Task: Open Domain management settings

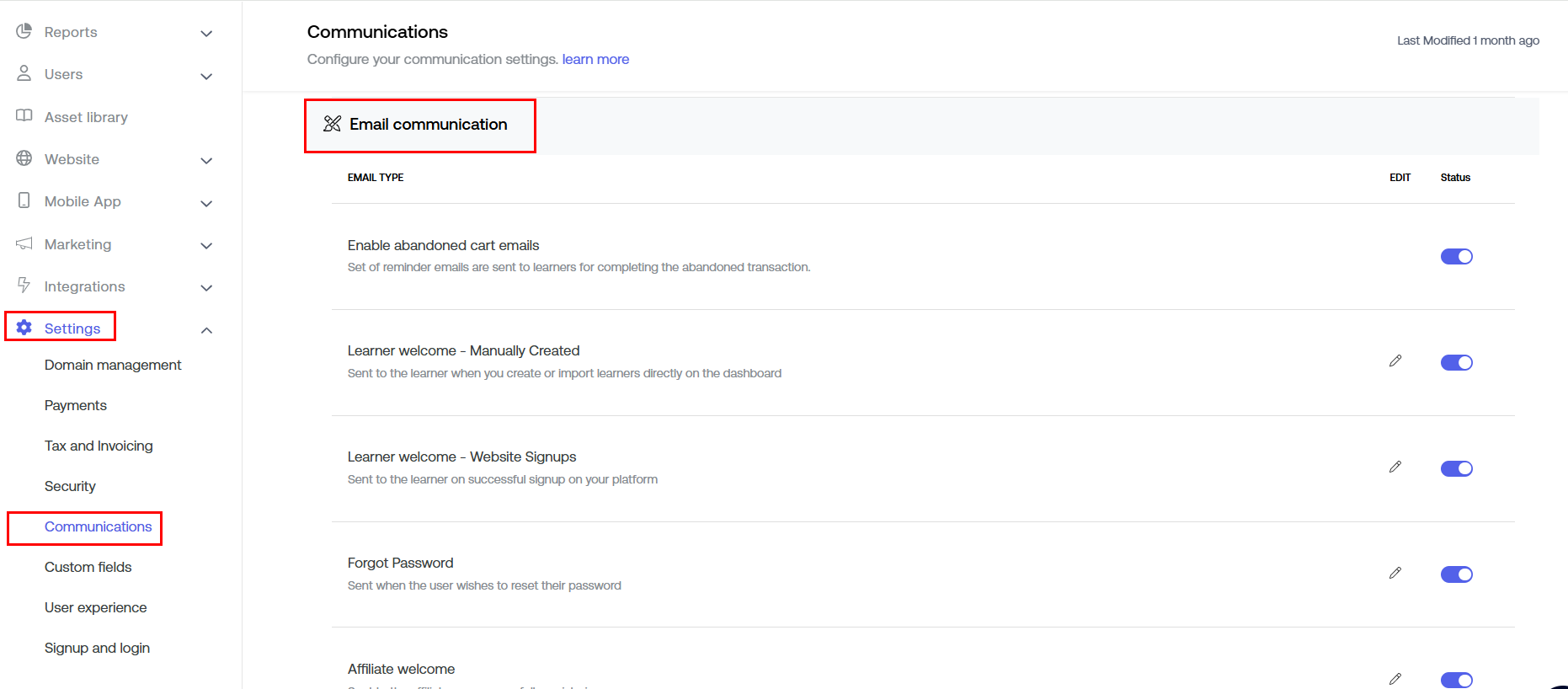Action: click(x=113, y=365)
